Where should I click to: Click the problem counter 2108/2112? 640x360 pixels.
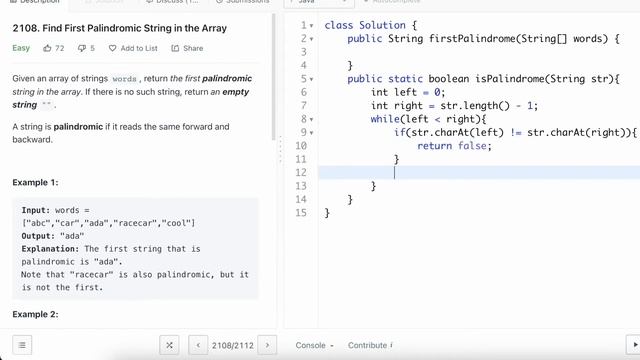(x=233, y=345)
